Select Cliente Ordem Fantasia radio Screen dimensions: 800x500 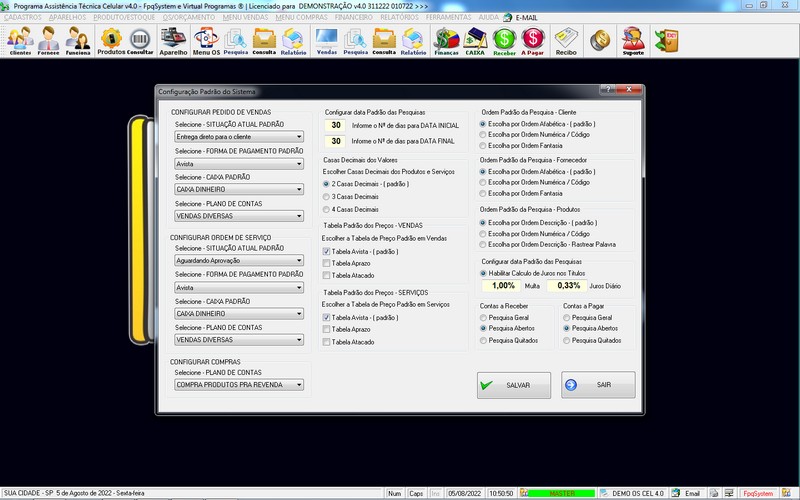click(x=483, y=146)
